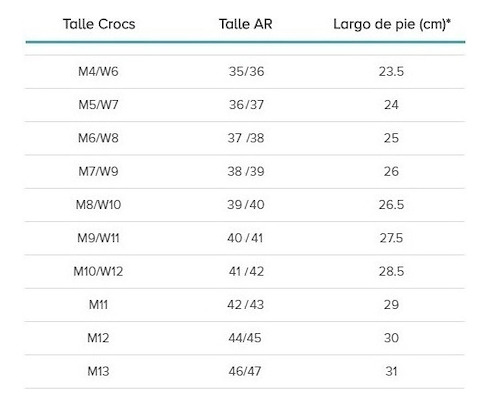Click the 28.5 foot length value

pyautogui.click(x=391, y=271)
